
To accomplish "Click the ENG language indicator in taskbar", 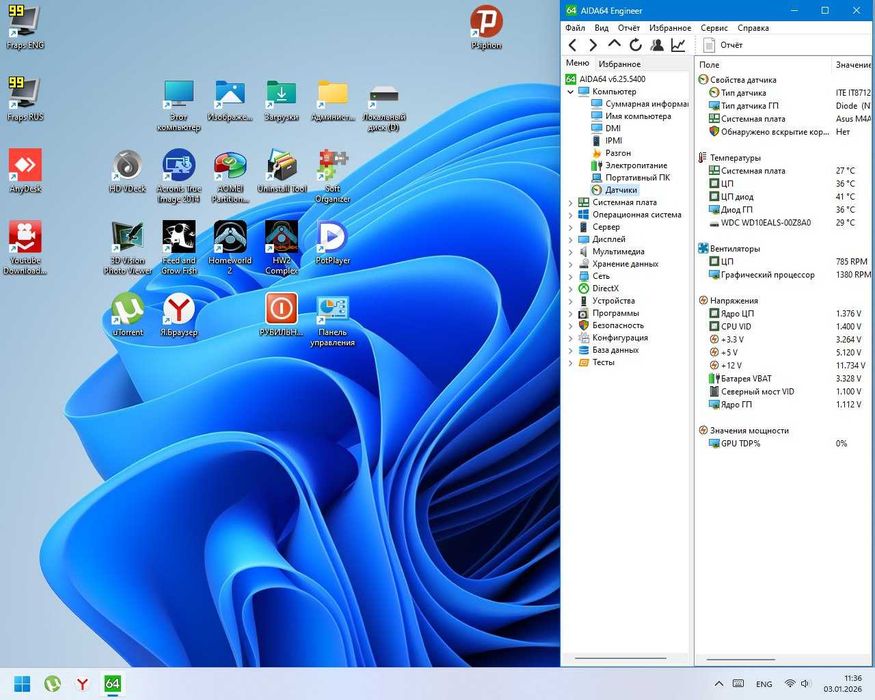I will click(763, 684).
